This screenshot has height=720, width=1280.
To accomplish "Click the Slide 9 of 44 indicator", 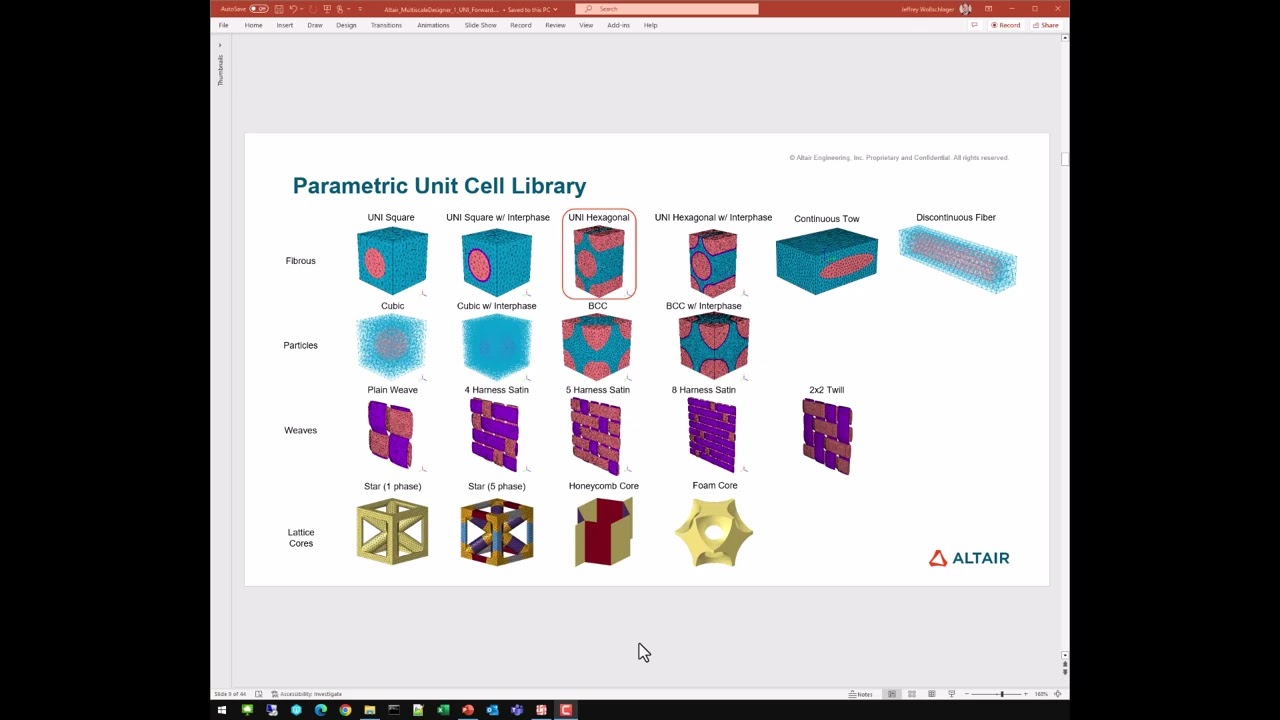I will (230, 694).
